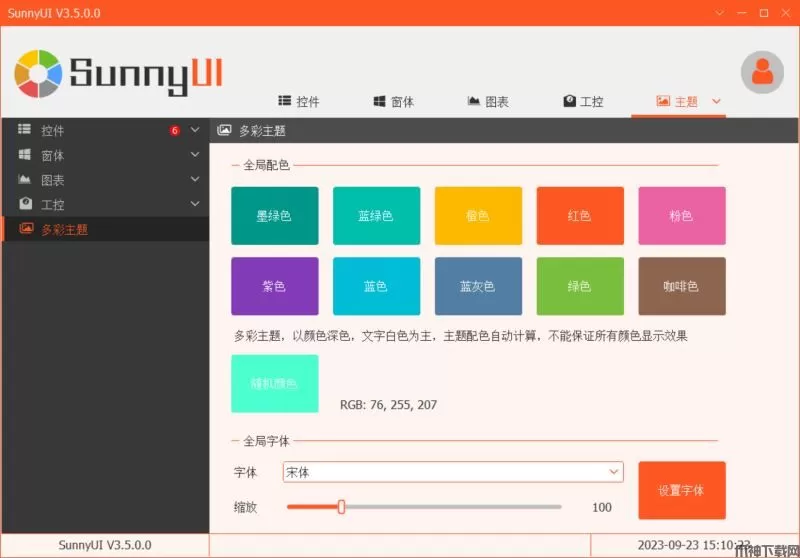Click the 设置字体 button
Image resolution: width=800 pixels, height=558 pixels.
(x=681, y=490)
